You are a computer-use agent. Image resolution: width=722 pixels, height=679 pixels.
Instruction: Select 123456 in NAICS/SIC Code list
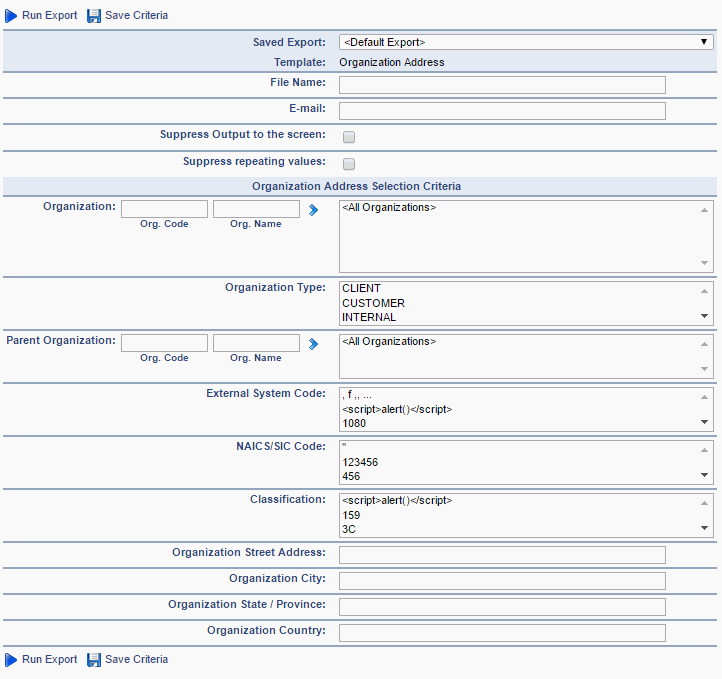[x=360, y=462]
